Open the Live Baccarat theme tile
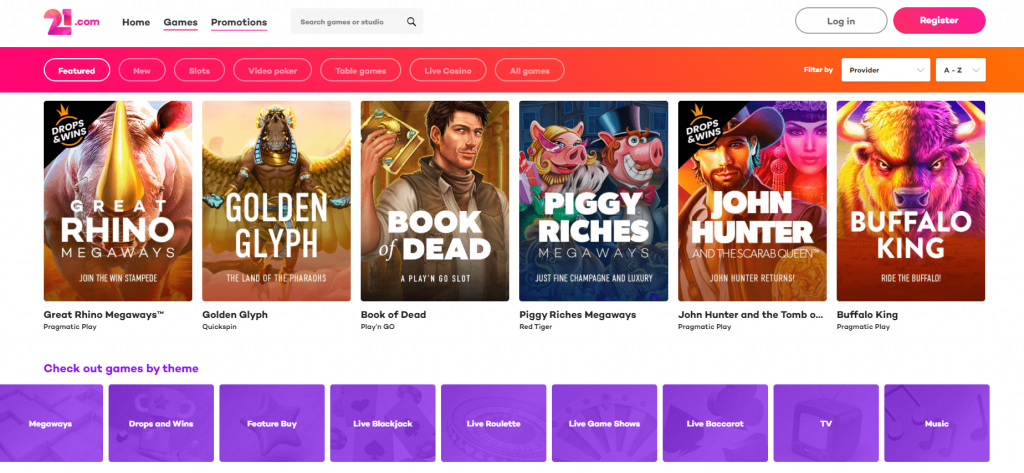Screen dimensions: 1024x473 (715, 424)
